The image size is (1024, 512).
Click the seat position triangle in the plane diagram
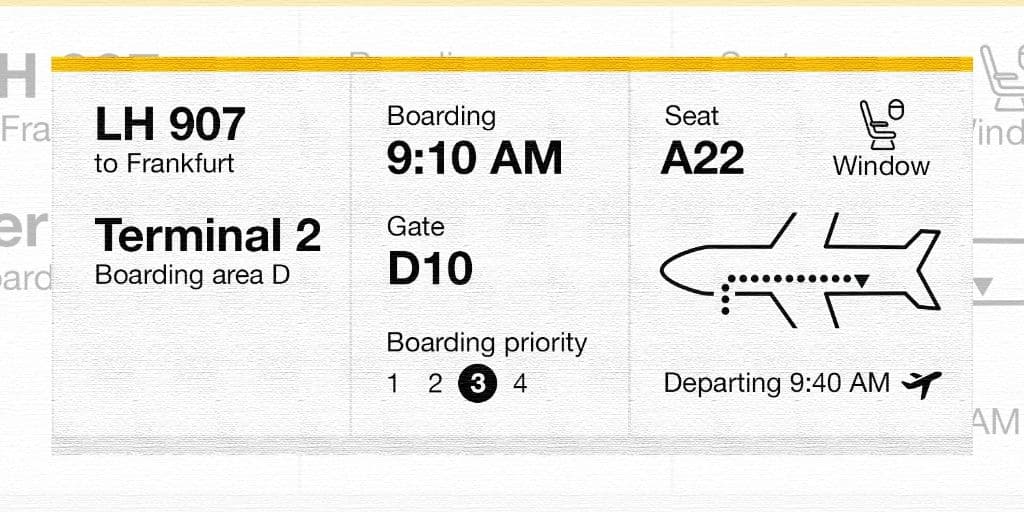pos(861,280)
